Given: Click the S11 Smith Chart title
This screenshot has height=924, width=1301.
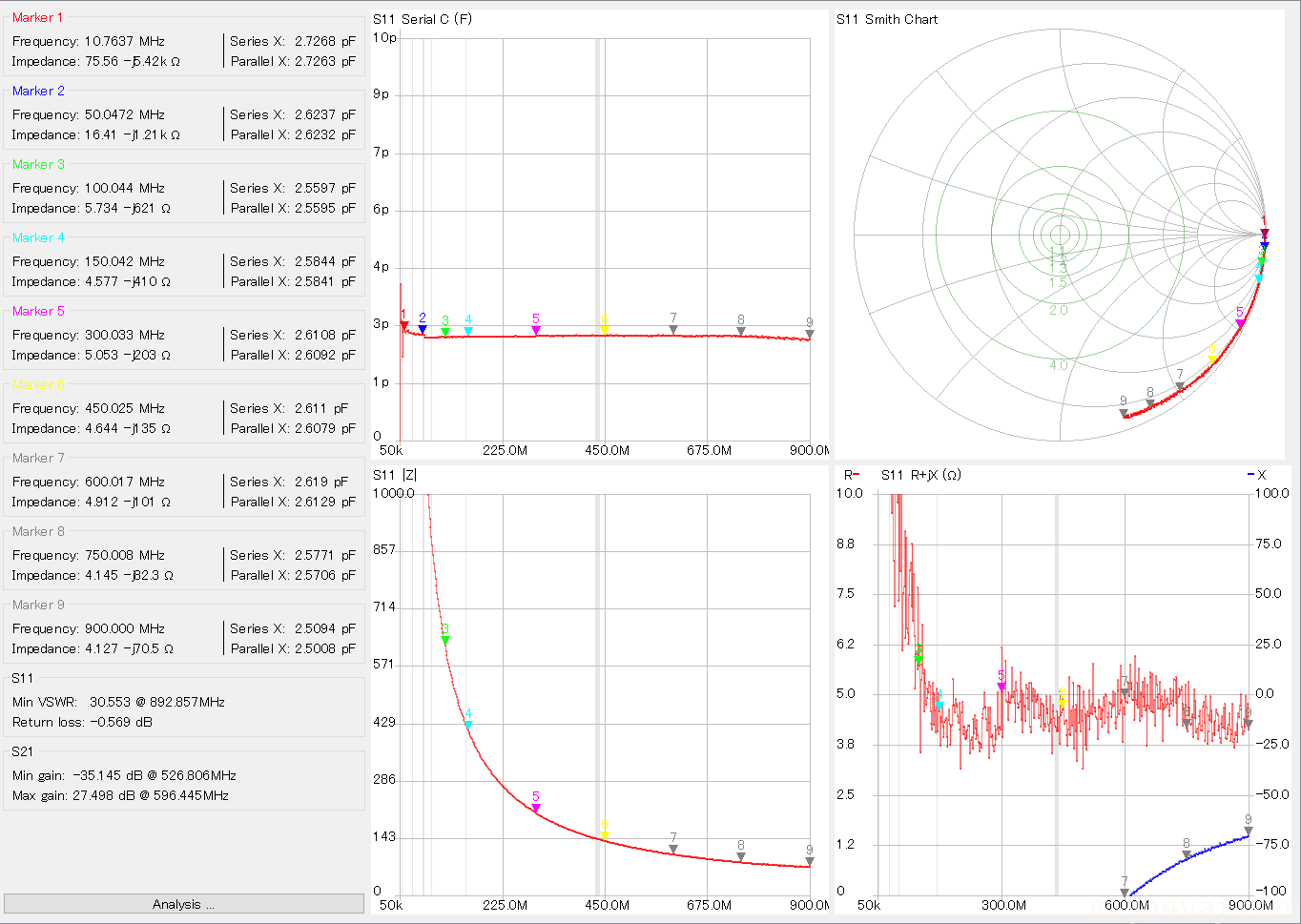Looking at the screenshot, I should [887, 19].
